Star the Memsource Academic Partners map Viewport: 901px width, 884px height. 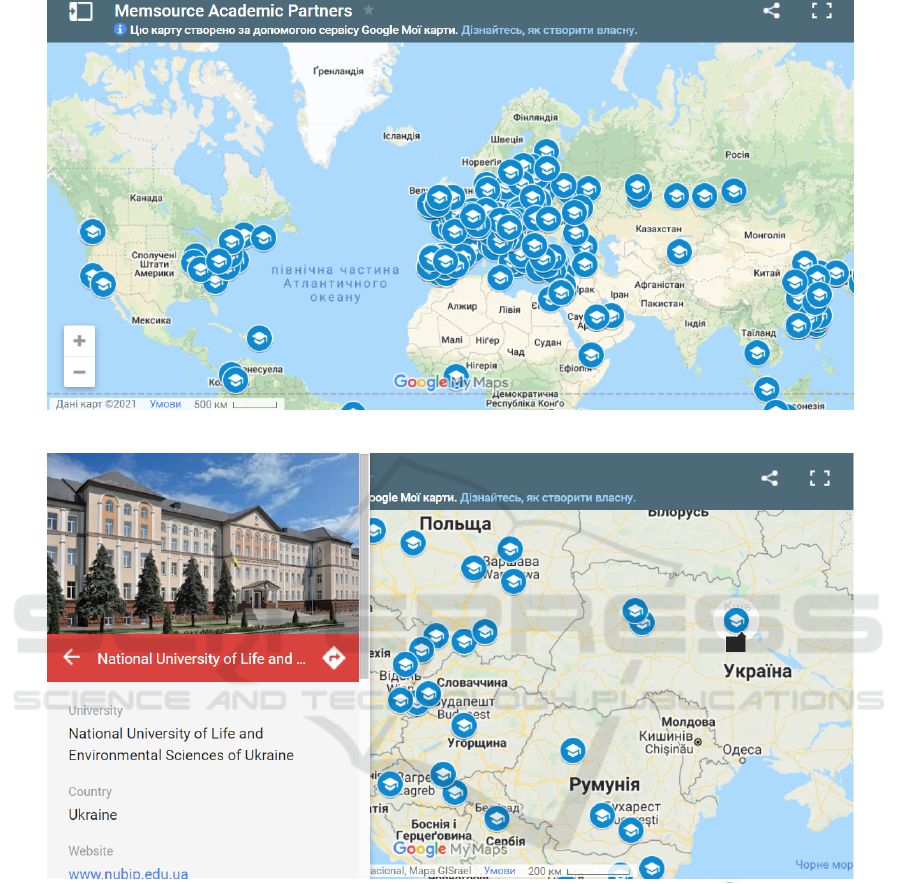(369, 10)
